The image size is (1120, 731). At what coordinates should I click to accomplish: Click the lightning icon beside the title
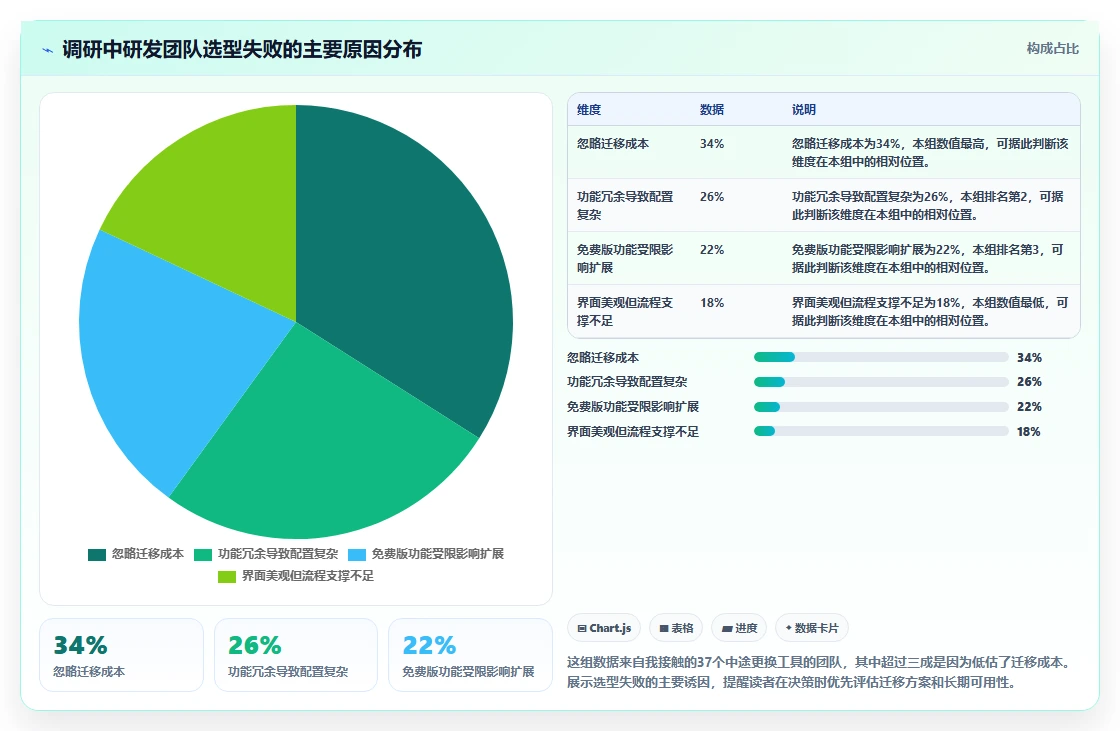(x=48, y=50)
